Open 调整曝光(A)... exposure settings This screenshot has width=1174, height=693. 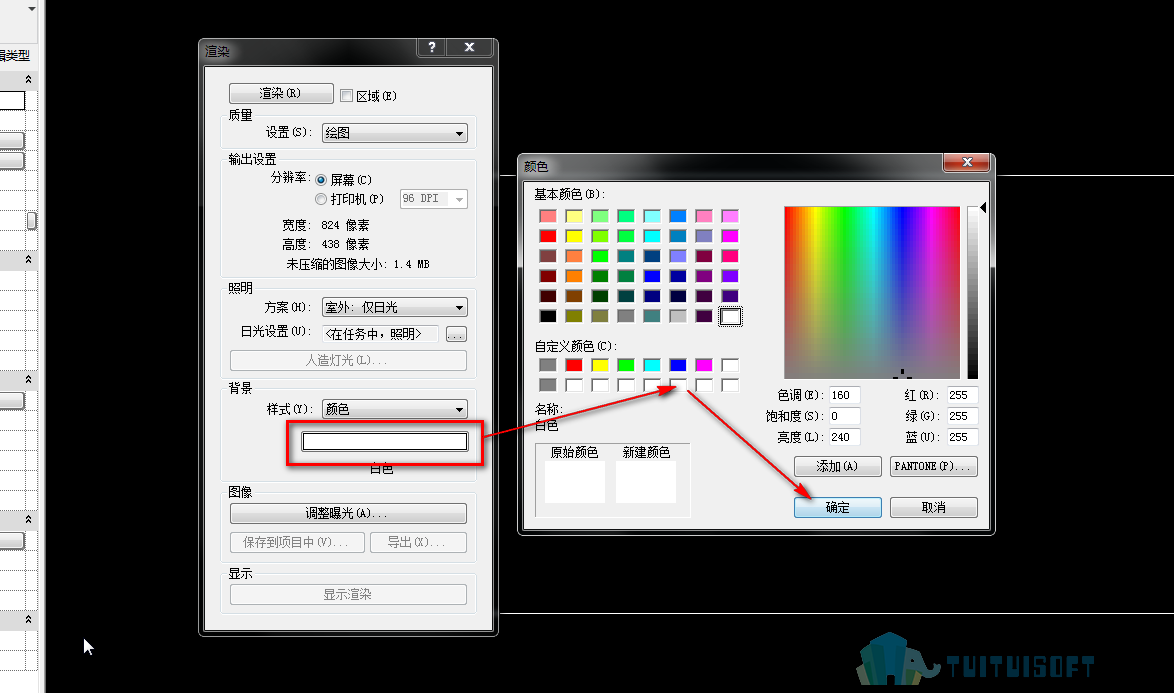pyautogui.click(x=348, y=513)
